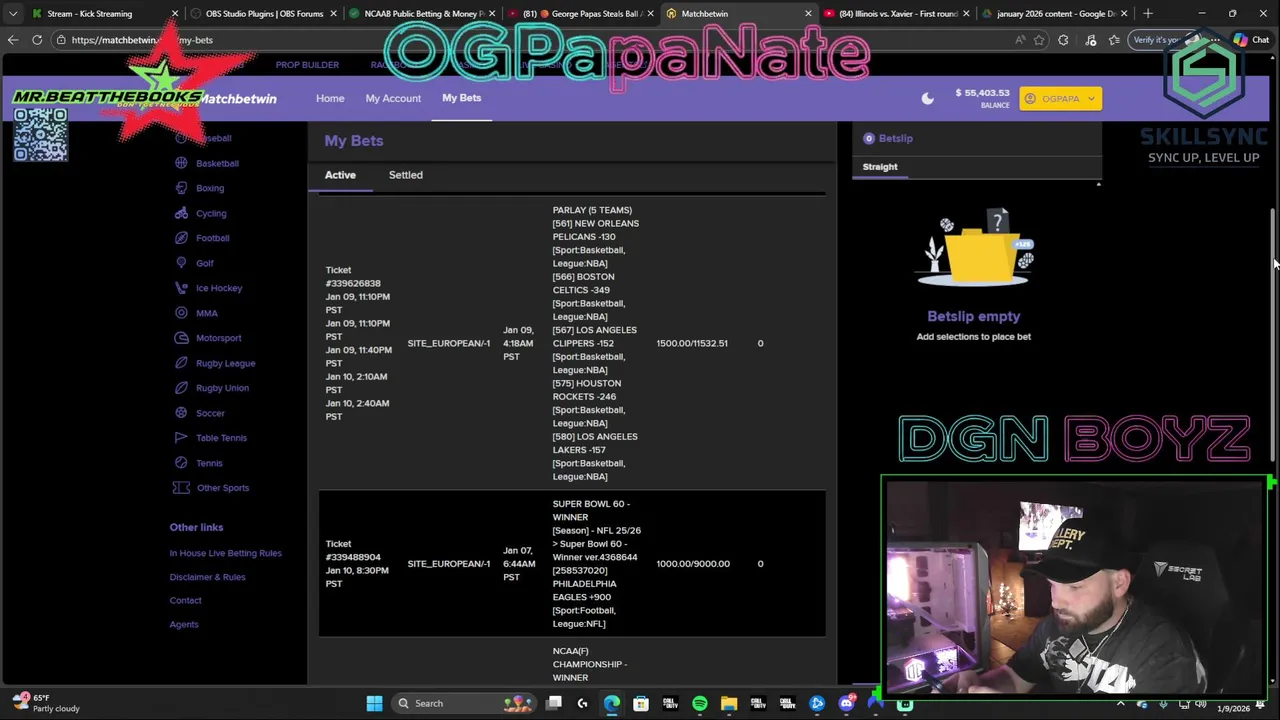This screenshot has width=1280, height=720.
Task: Select the Motorsport icon in sidebar
Action: 181,338
